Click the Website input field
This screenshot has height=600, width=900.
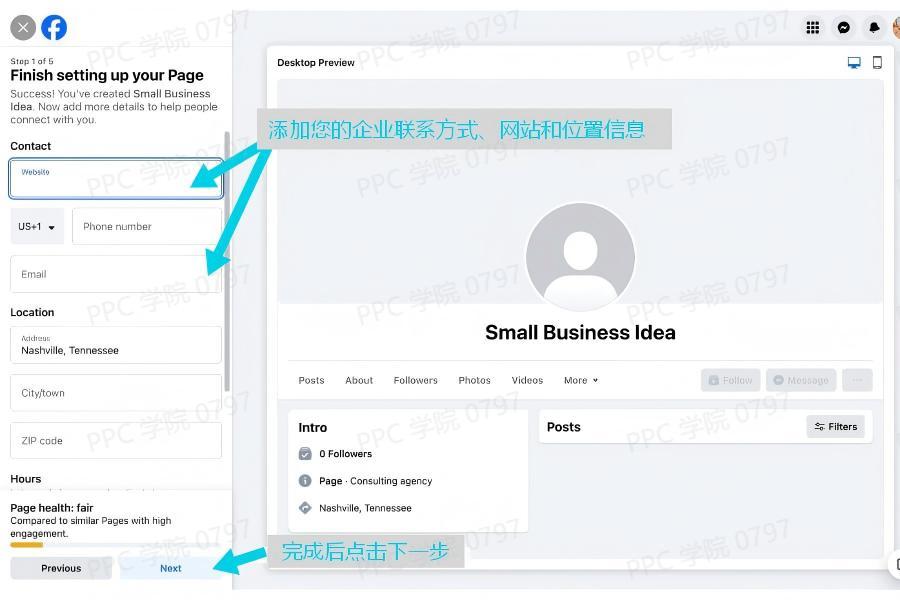[x=116, y=180]
